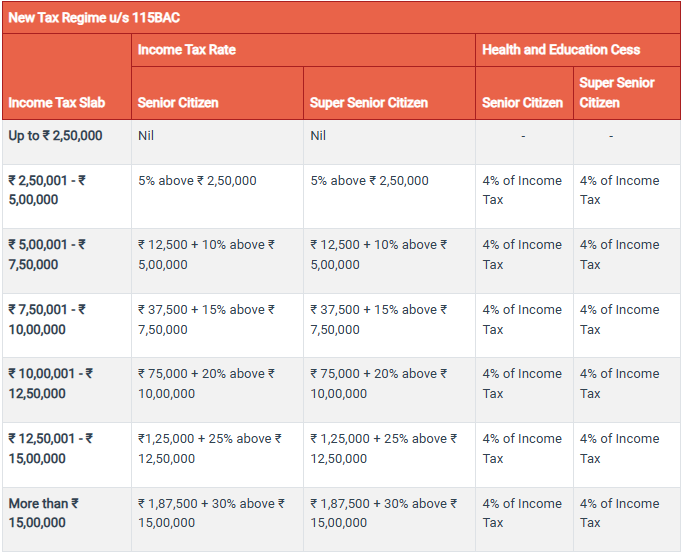Image resolution: width=684 pixels, height=557 pixels.
Task: Click the More than ₹ 15,00,000 slab cell
Action: click(x=44, y=513)
